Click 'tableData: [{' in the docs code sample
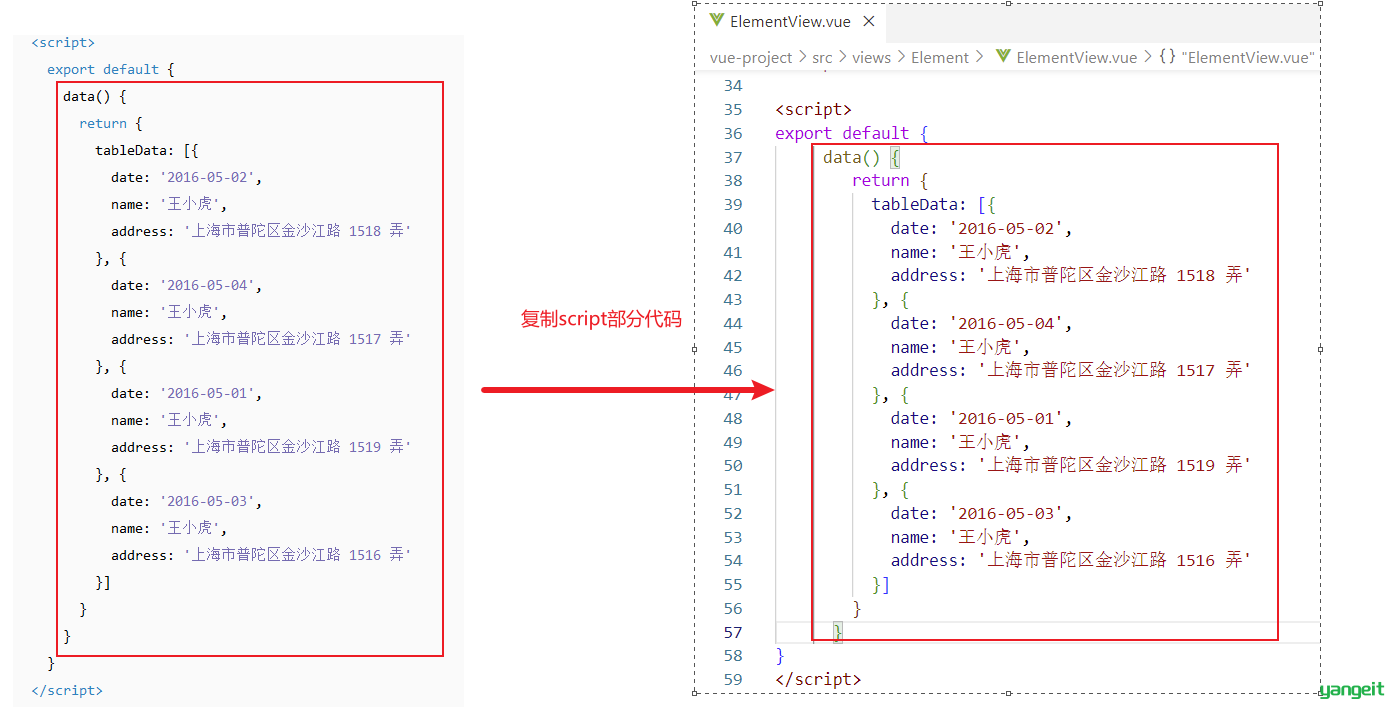 [x=147, y=151]
